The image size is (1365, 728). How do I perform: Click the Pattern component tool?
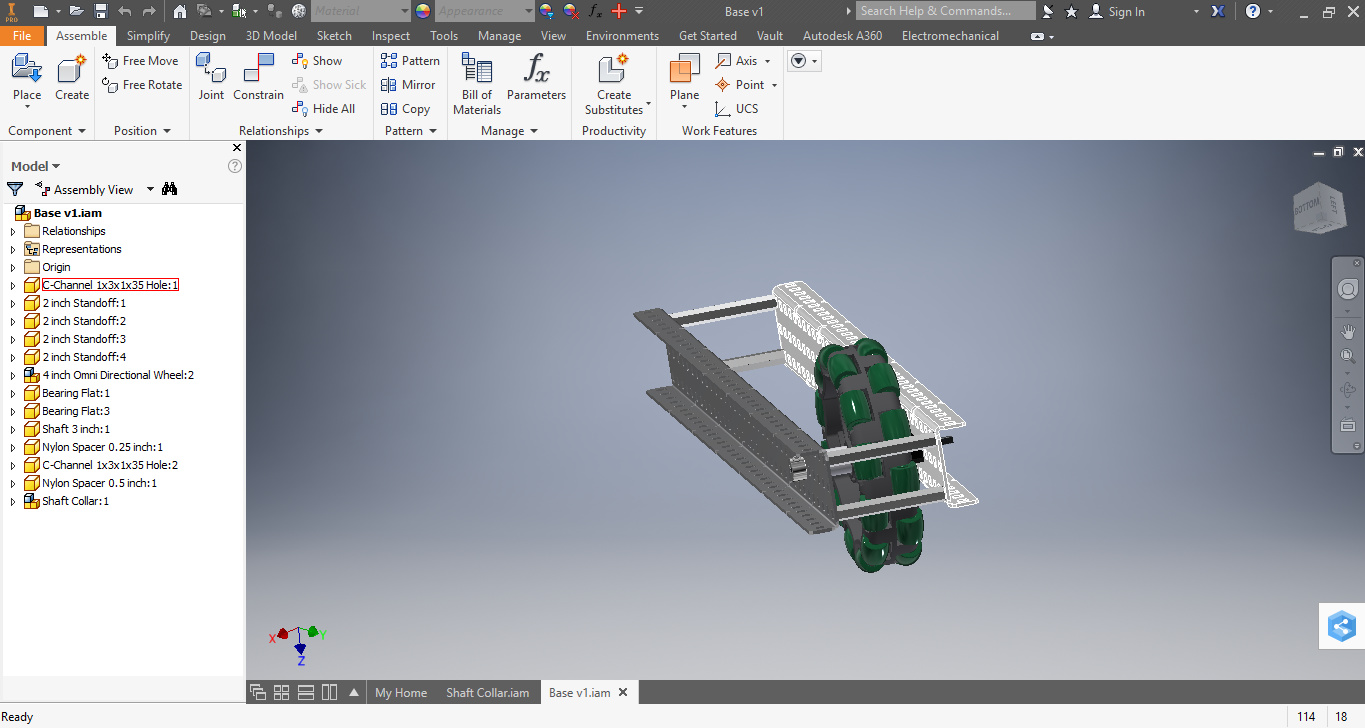pos(410,61)
